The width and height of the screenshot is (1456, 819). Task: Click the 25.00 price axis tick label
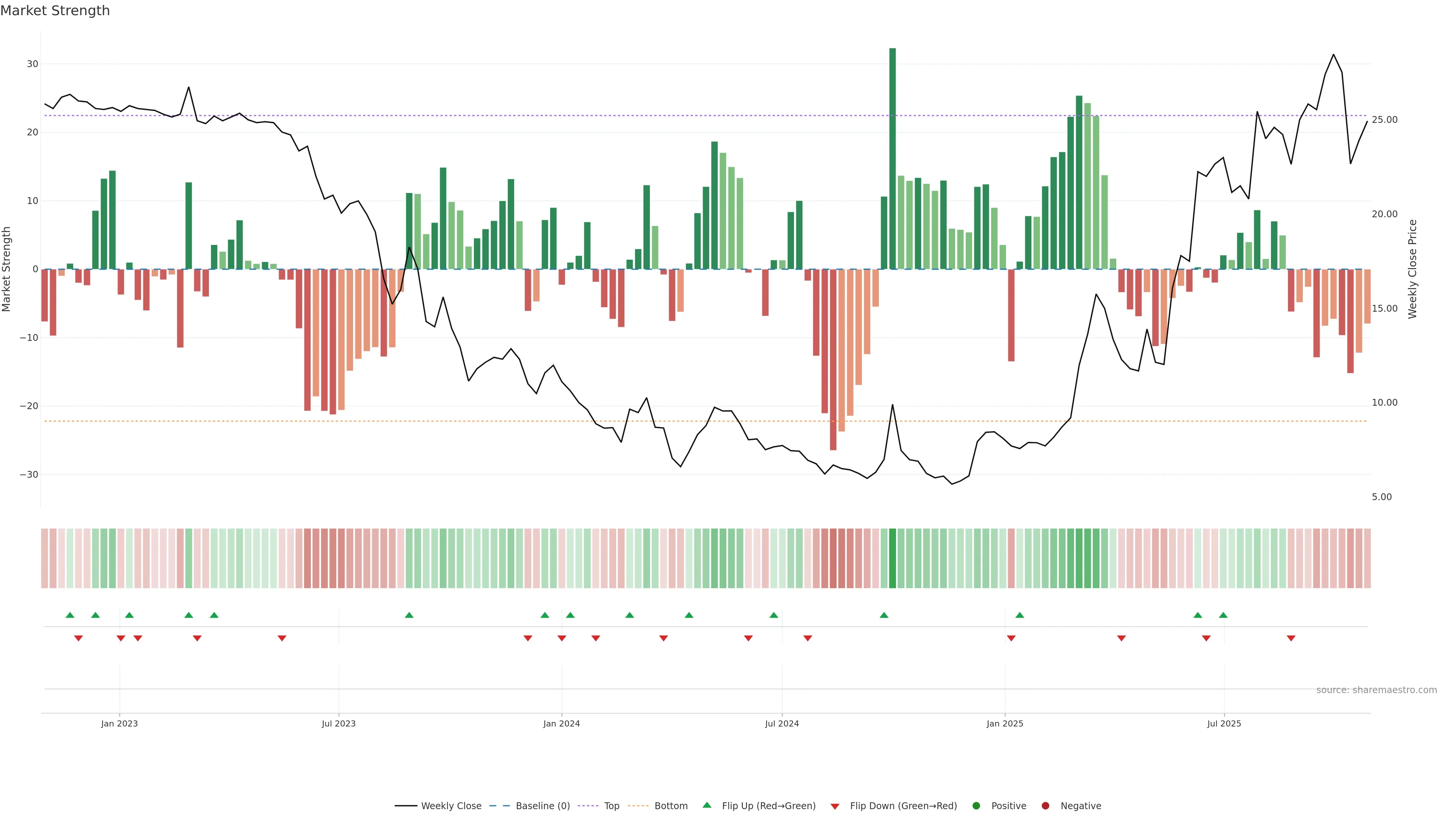tap(1384, 120)
